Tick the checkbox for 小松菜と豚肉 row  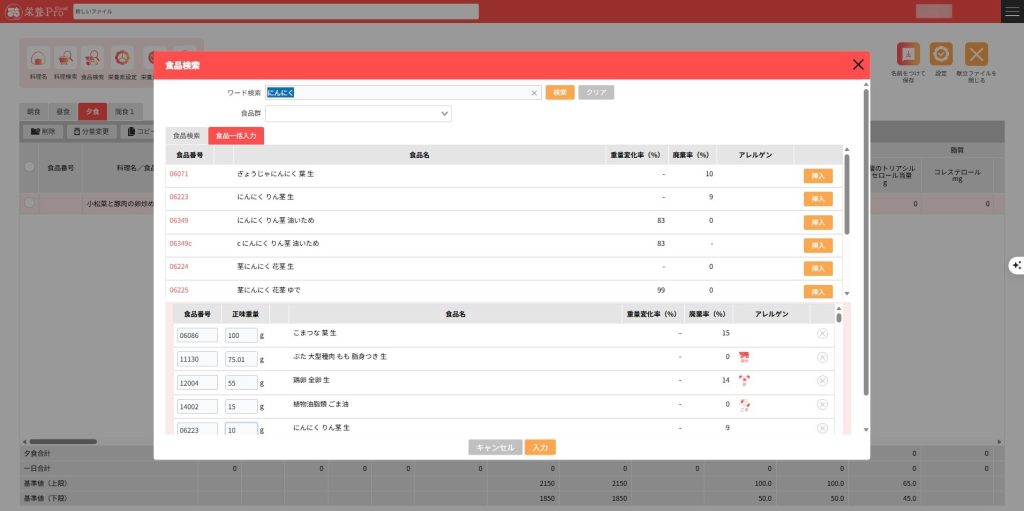[x=30, y=203]
